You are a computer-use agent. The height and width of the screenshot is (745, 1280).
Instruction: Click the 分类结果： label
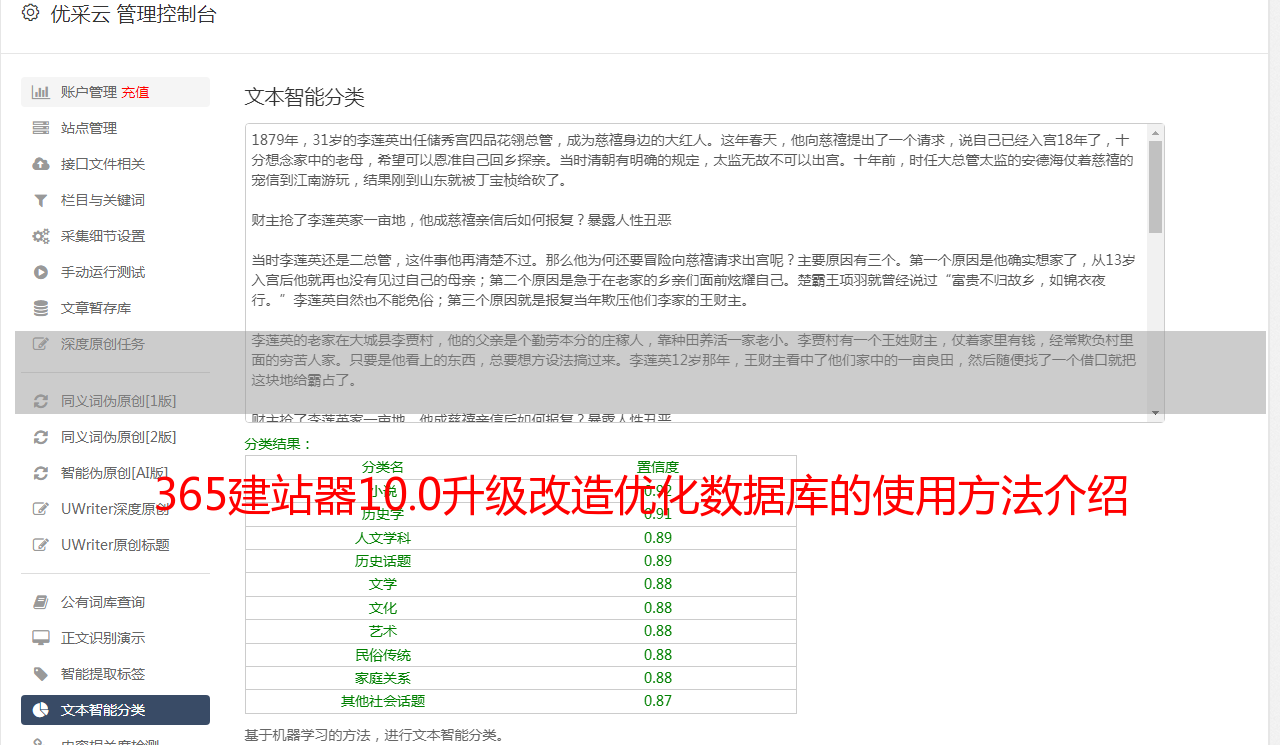click(x=279, y=444)
